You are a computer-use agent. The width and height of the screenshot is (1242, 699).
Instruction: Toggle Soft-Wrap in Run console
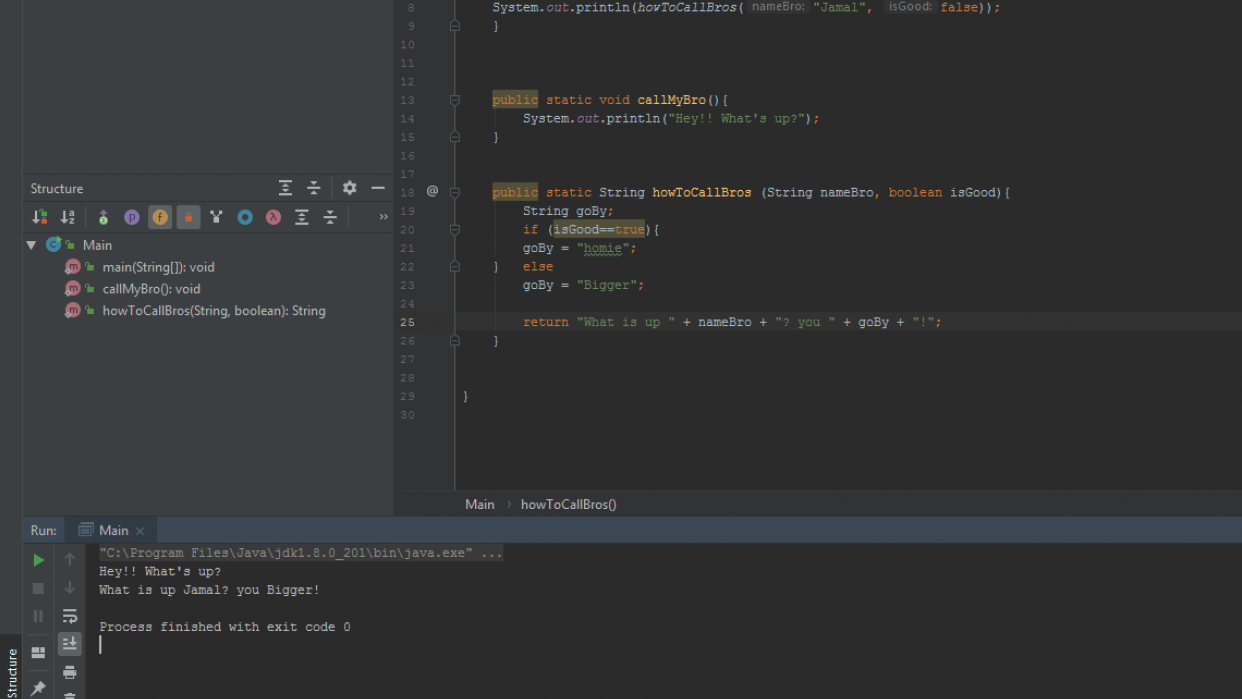tap(70, 616)
